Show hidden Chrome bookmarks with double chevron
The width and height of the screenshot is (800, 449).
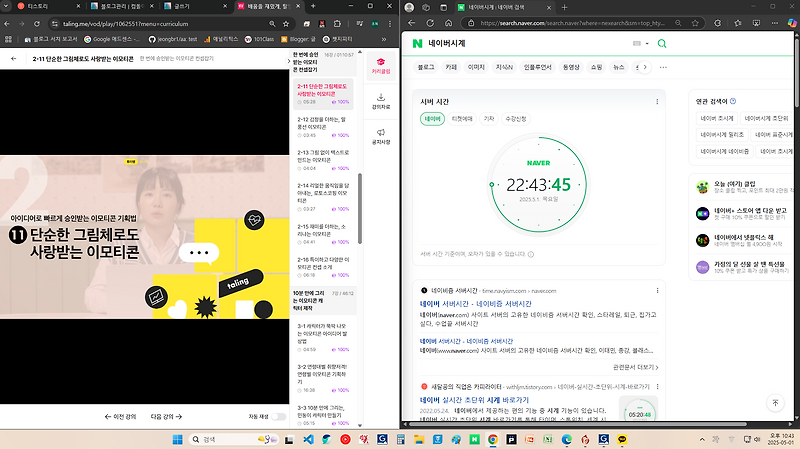[x=384, y=39]
